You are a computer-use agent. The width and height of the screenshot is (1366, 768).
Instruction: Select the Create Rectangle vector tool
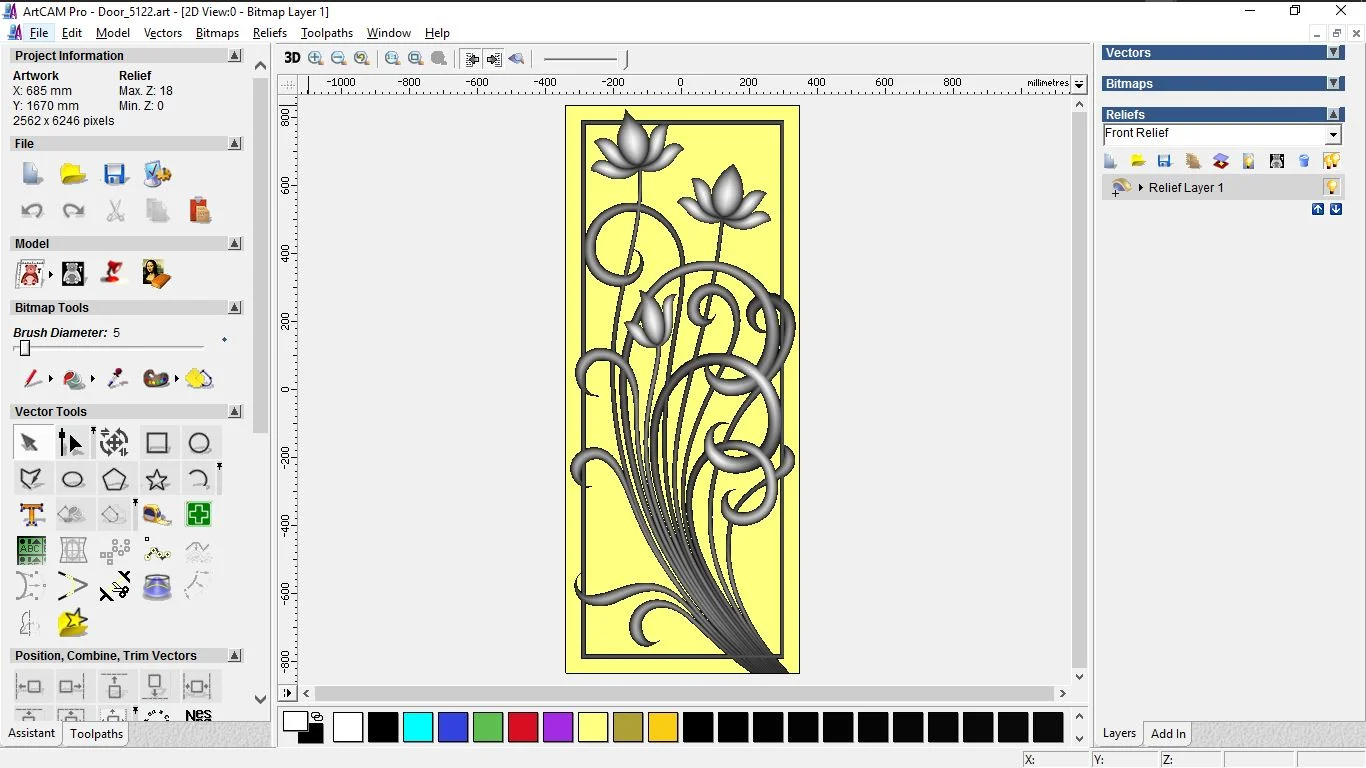point(157,443)
